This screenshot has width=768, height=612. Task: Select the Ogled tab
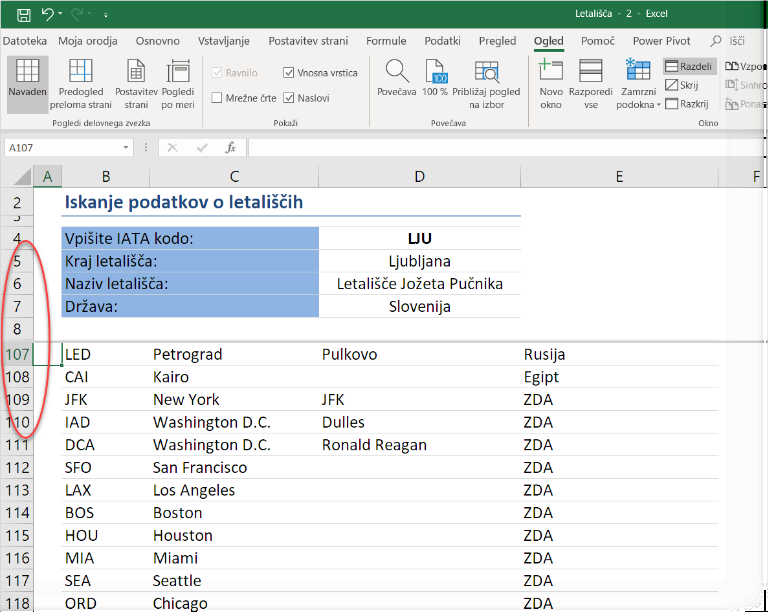549,41
